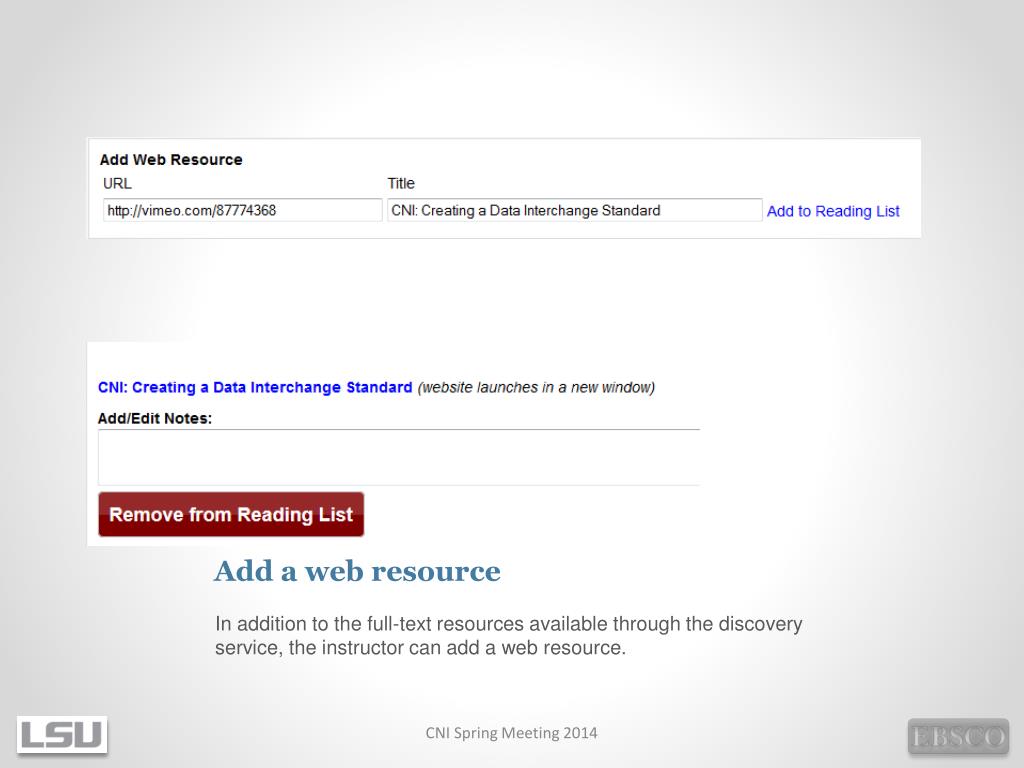This screenshot has height=768, width=1024.
Task: Click the paragraph starting 'In addition to the full-text'
Action: point(509,635)
